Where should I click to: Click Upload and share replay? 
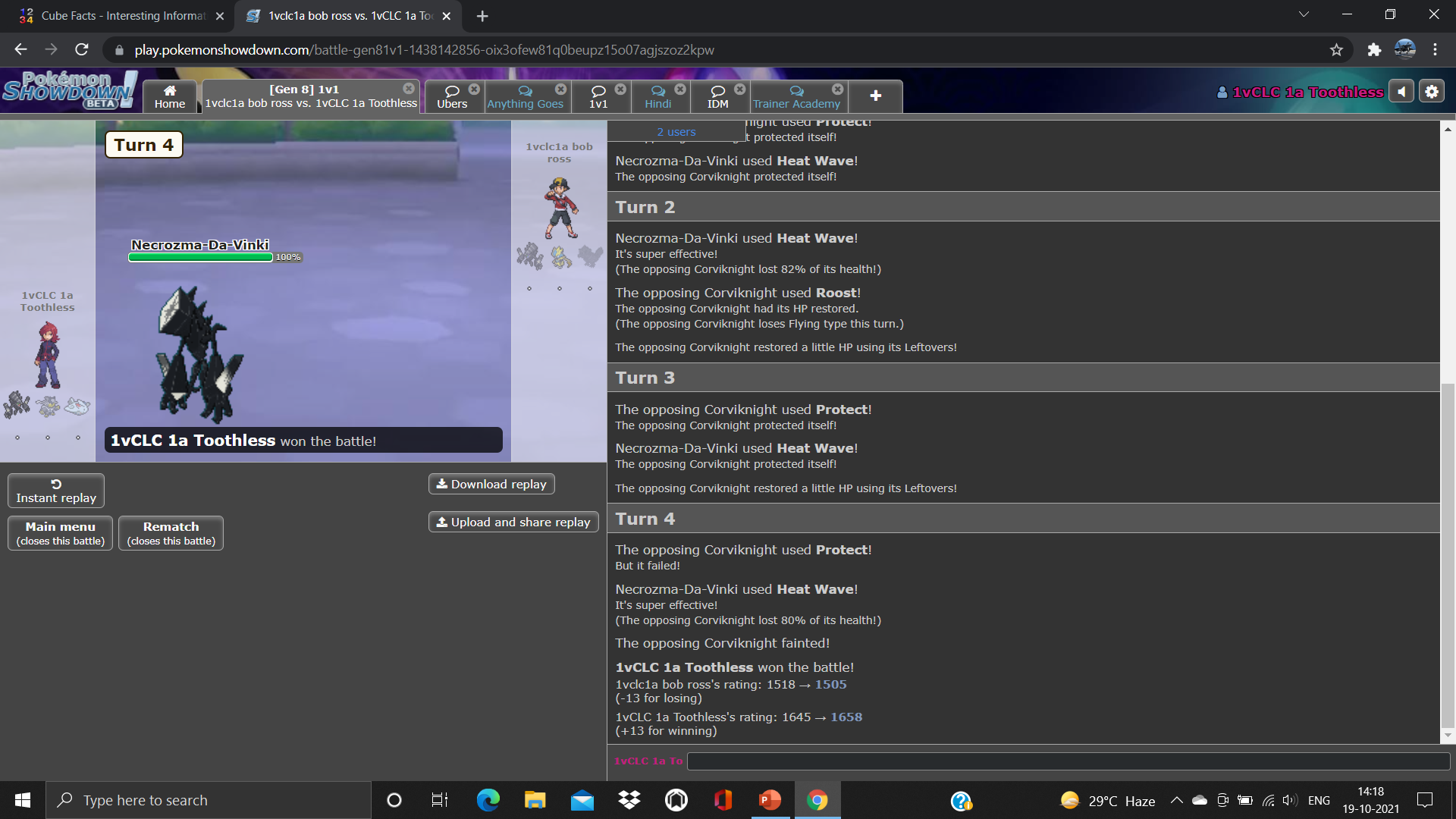tap(513, 522)
